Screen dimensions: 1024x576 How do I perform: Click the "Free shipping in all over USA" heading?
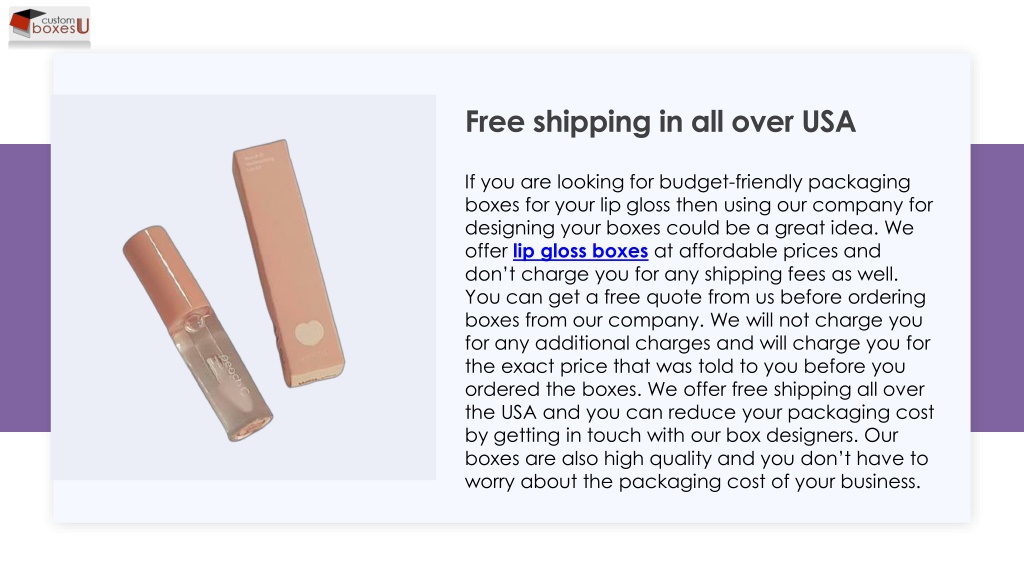tap(660, 122)
